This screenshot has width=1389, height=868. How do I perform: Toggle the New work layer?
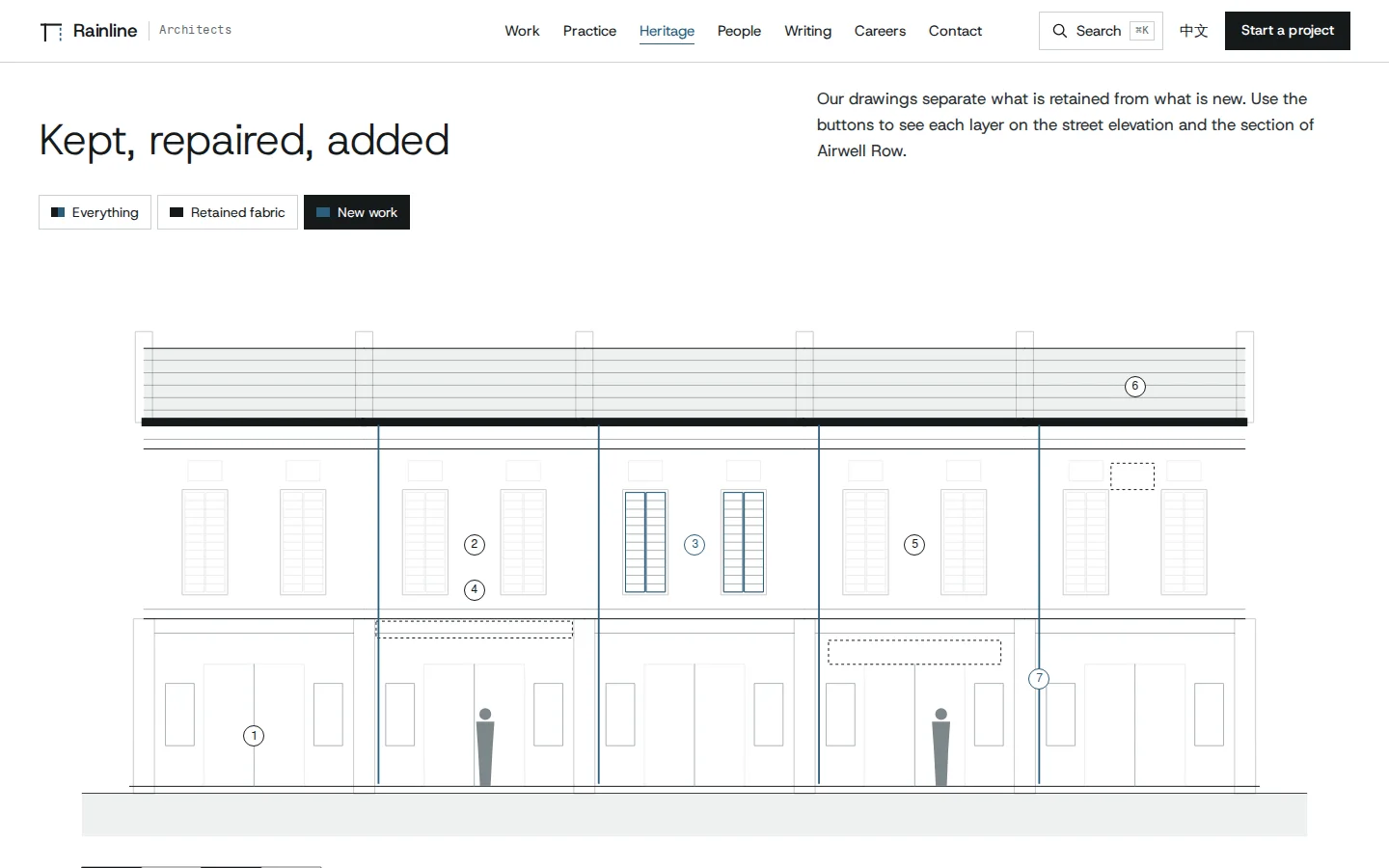(357, 212)
